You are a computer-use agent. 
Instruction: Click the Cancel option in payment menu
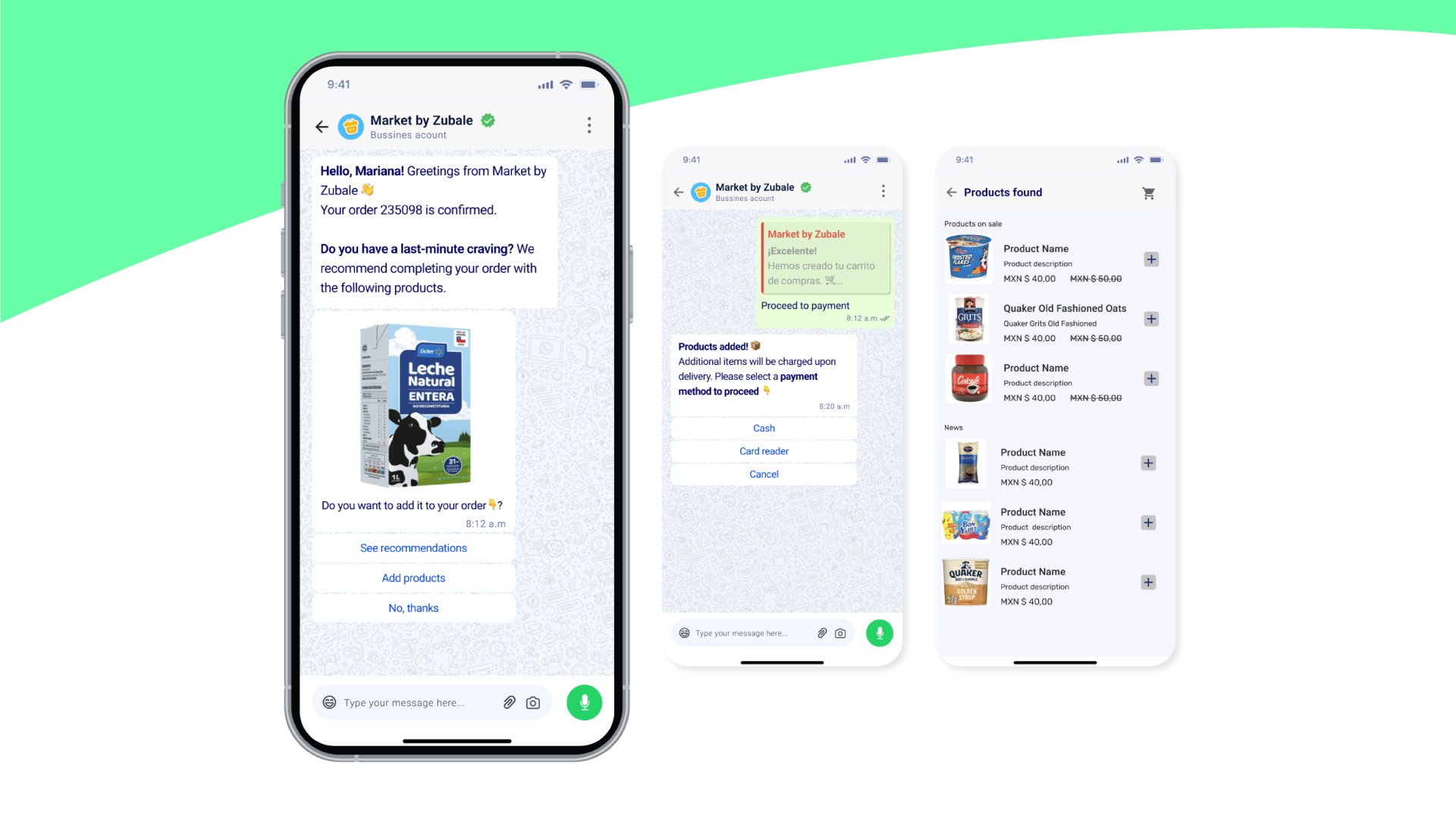763,473
